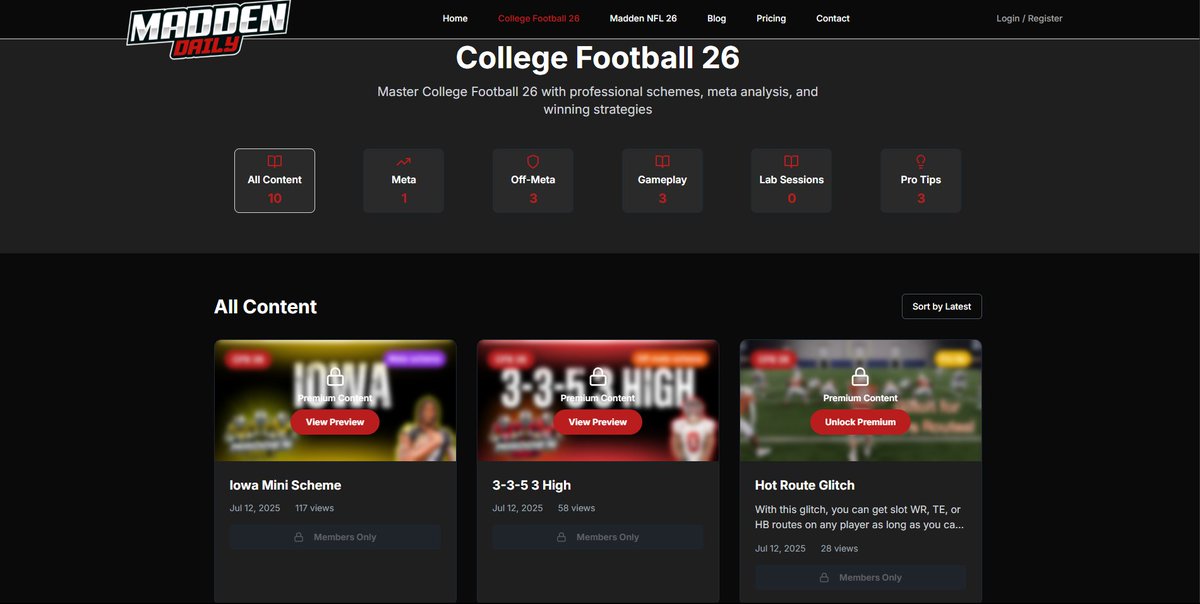Click orange tag badge on 3-3-5 High card

[x=669, y=359]
